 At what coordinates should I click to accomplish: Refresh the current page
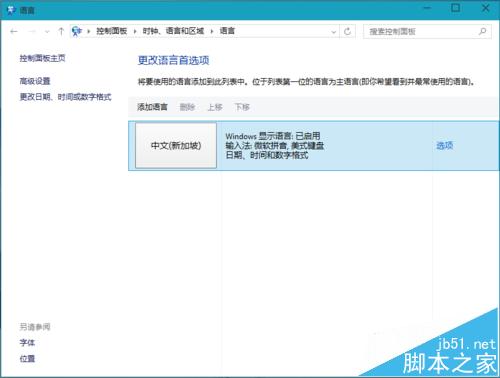tap(347, 31)
